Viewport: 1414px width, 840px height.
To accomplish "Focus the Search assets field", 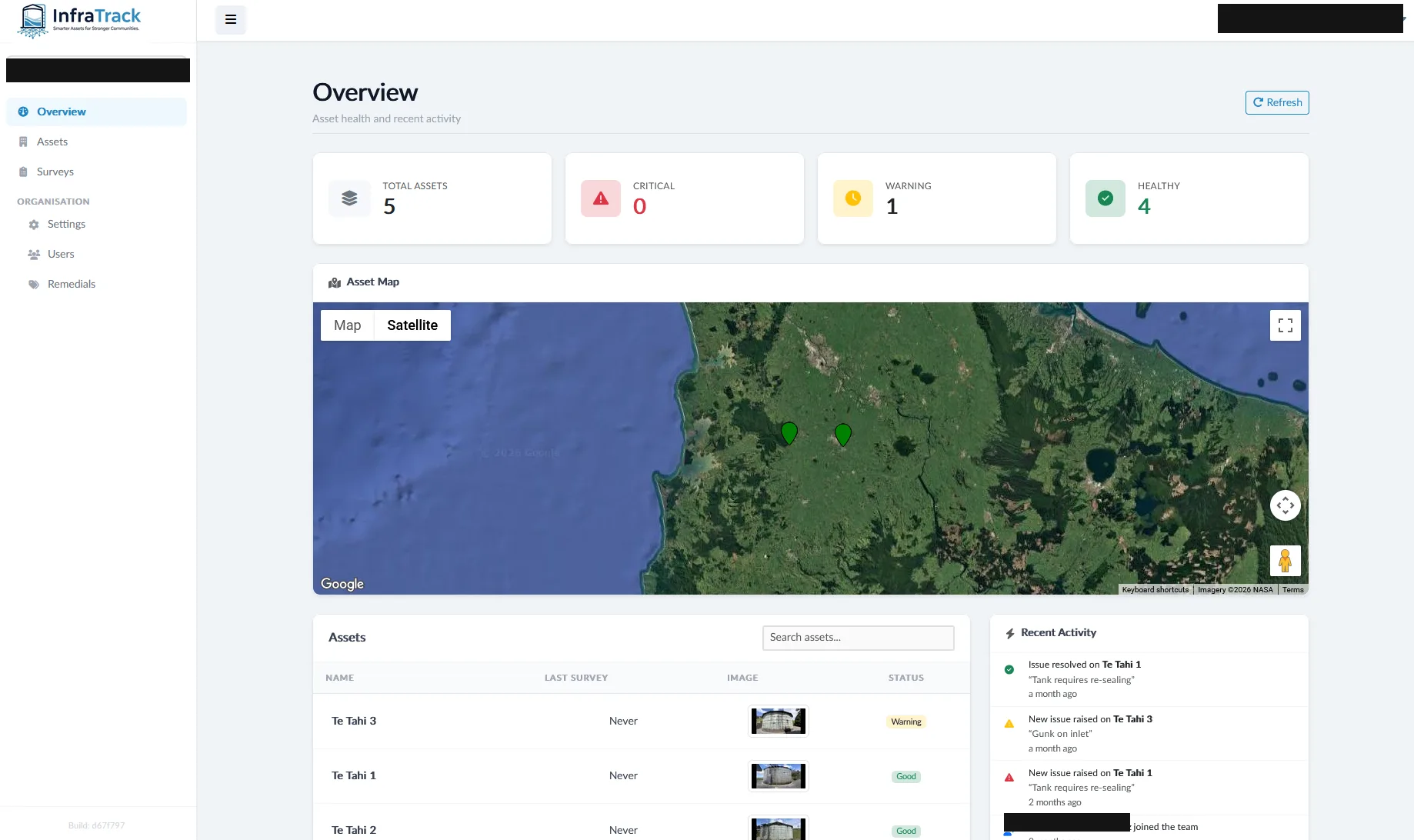I will [x=858, y=638].
